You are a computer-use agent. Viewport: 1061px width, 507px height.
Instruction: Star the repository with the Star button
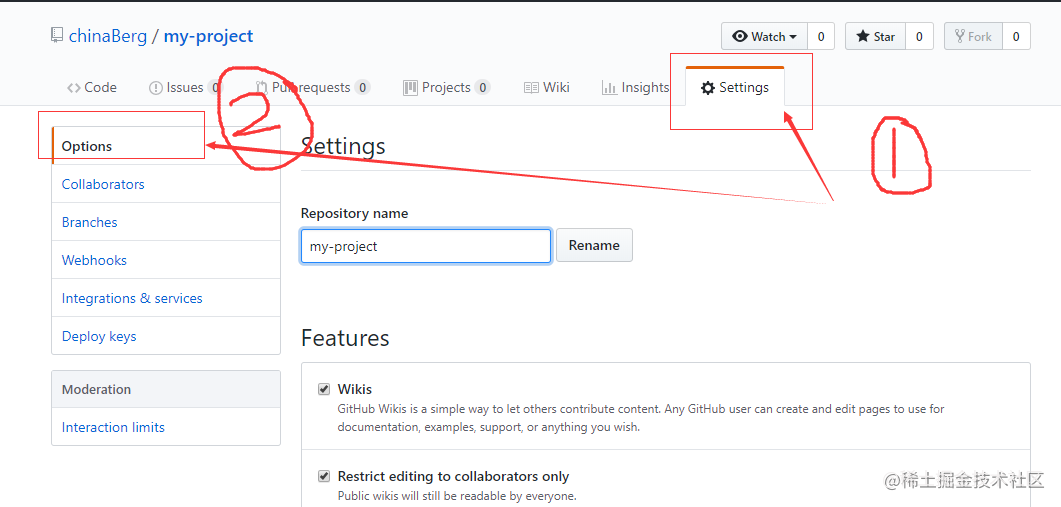click(876, 37)
